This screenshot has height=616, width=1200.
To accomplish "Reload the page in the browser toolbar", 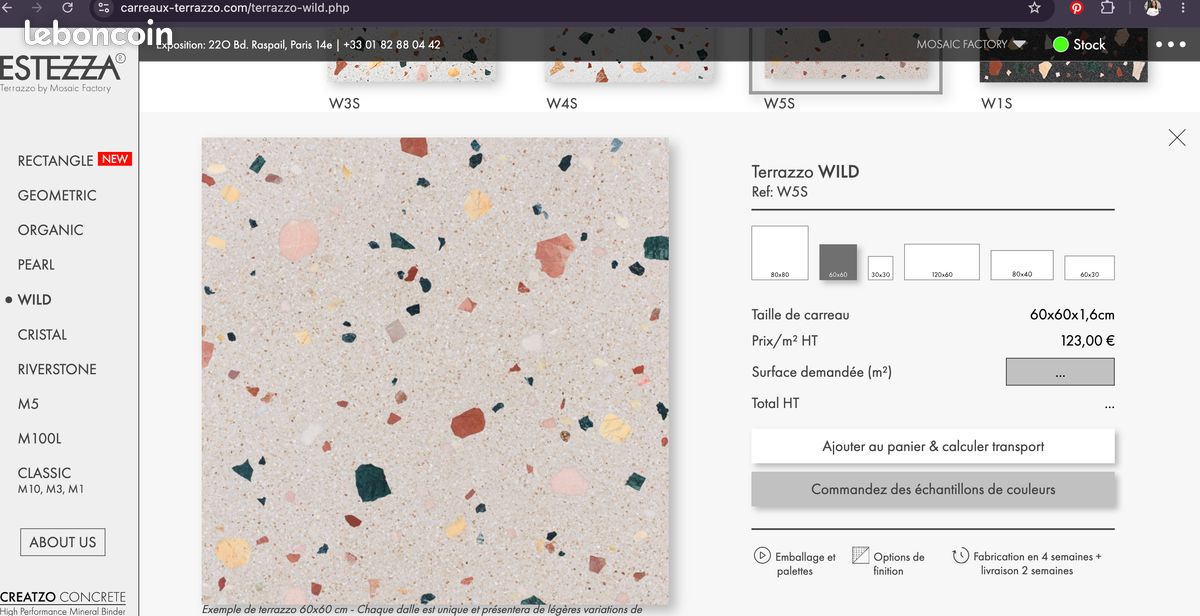I will coord(68,7).
